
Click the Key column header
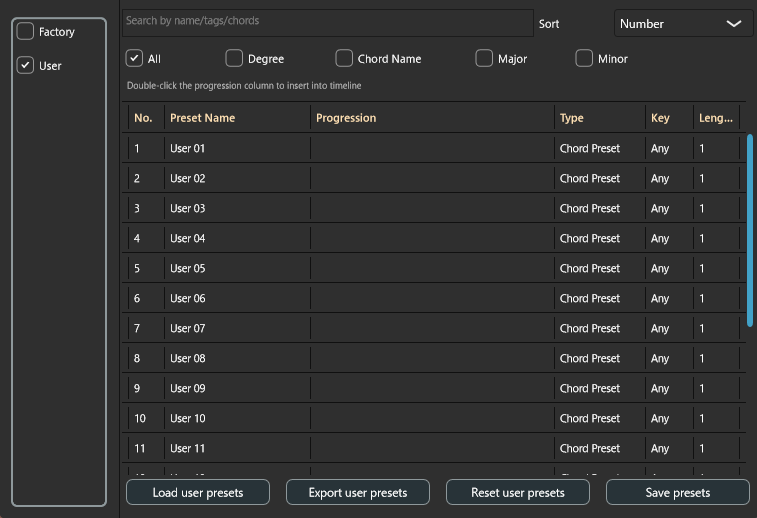660,118
